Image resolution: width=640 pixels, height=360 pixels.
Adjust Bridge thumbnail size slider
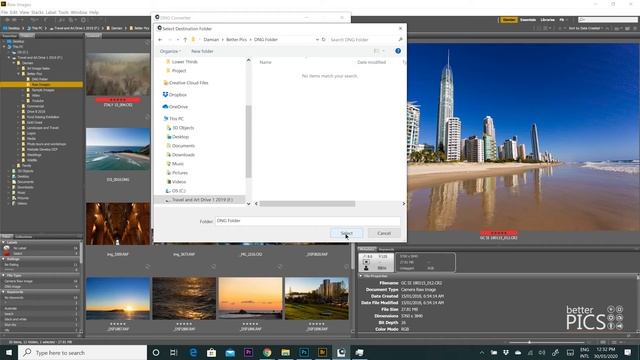(529, 342)
